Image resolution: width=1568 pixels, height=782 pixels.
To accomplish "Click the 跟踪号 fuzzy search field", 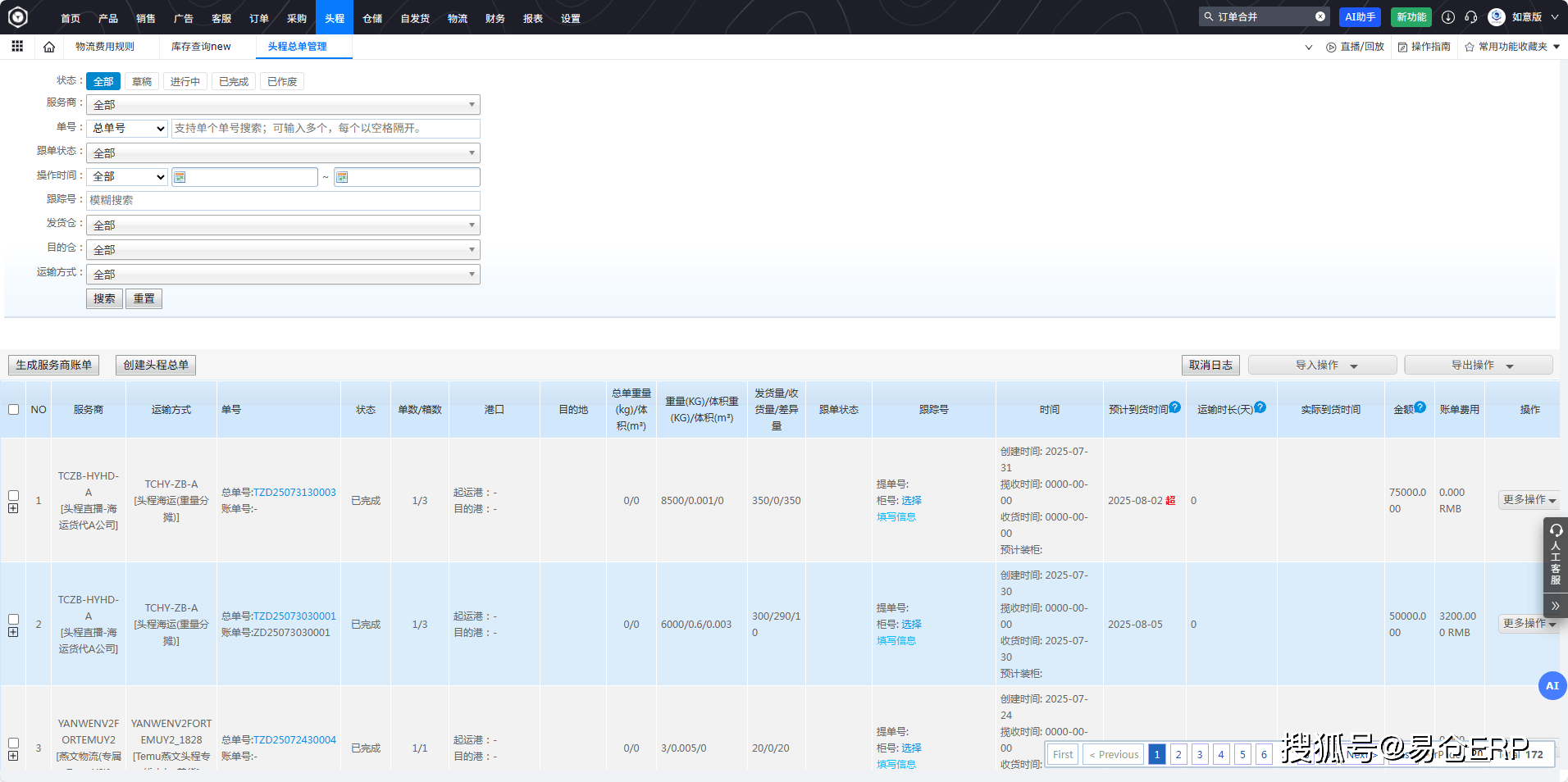I will 283,200.
